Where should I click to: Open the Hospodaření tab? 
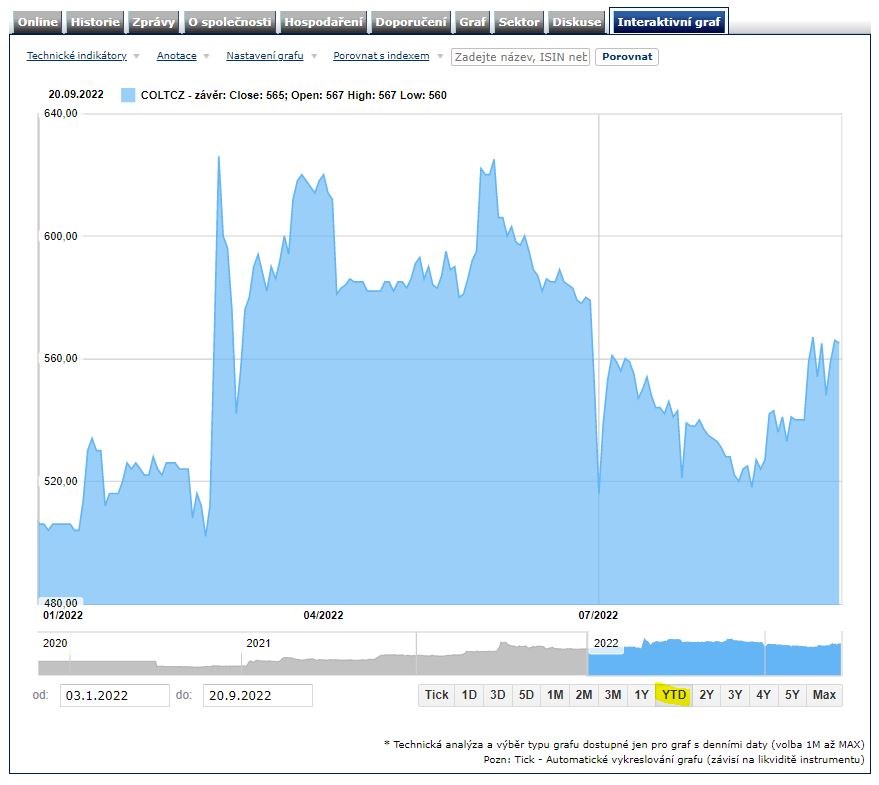323,22
